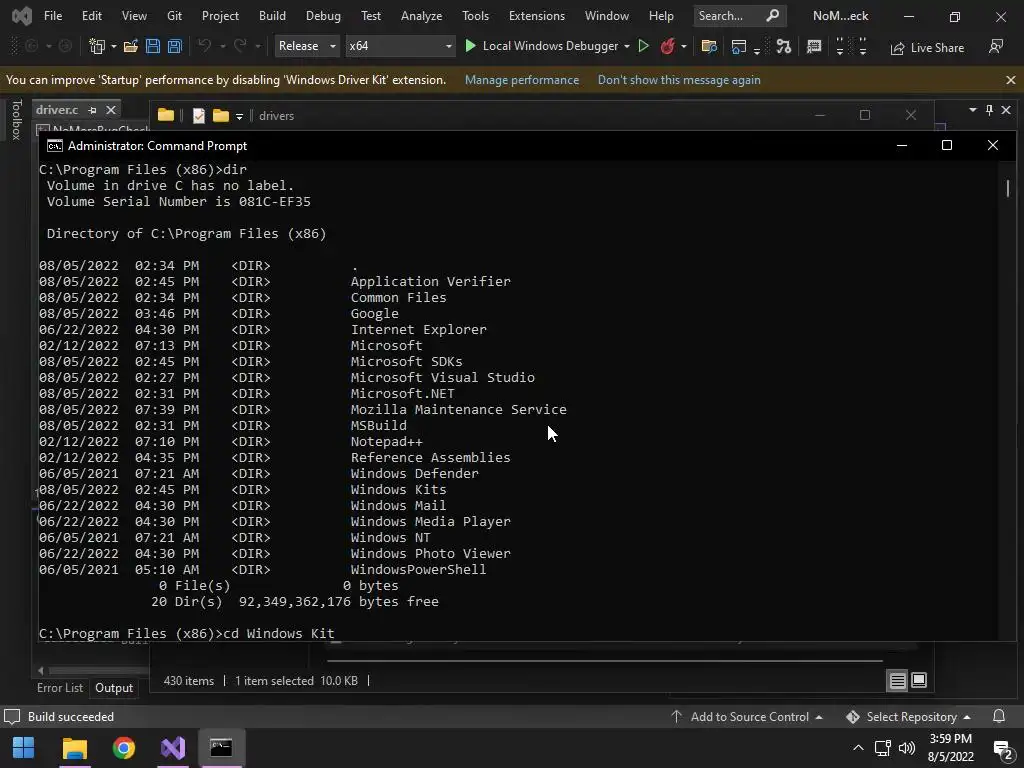This screenshot has width=1024, height=768.
Task: Click Don't show this message again
Action: click(x=679, y=80)
